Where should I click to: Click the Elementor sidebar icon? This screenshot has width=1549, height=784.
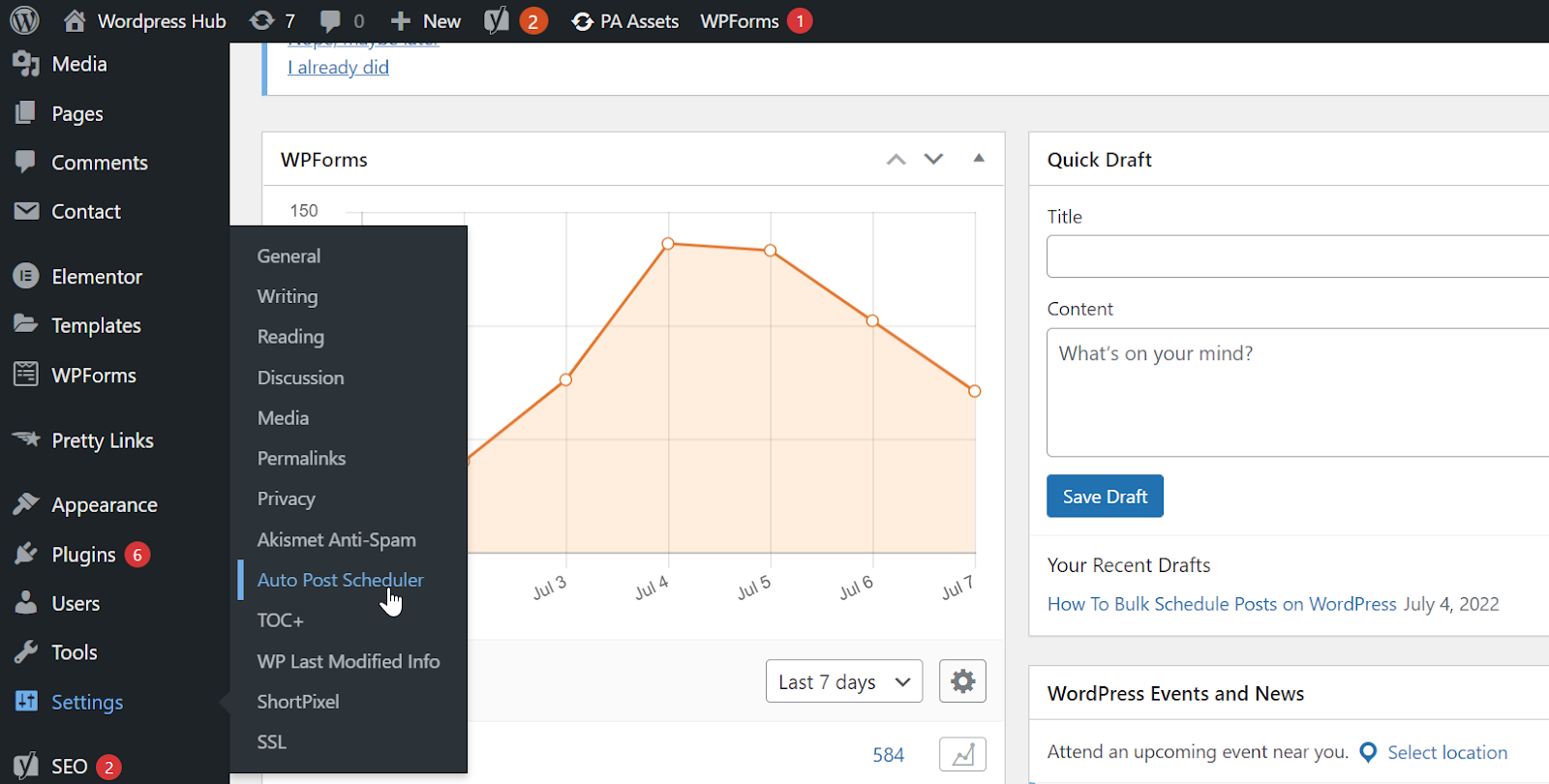point(26,276)
